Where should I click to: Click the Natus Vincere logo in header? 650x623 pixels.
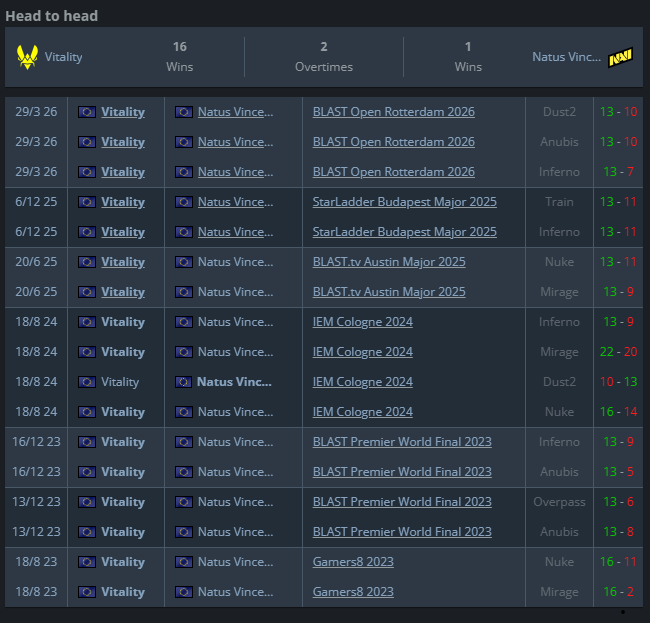tap(621, 57)
